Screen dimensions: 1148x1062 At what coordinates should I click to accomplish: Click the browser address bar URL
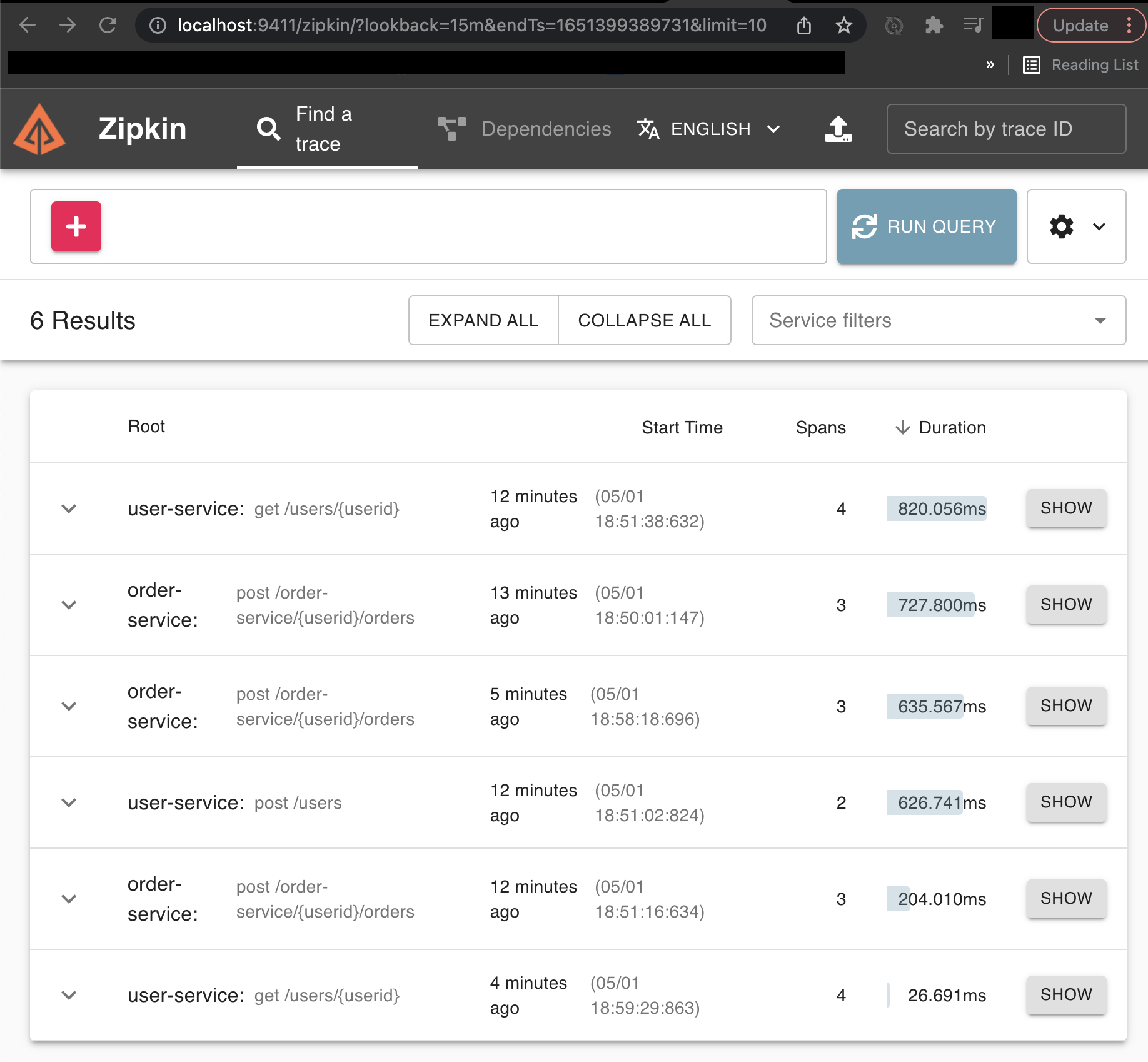point(471,25)
